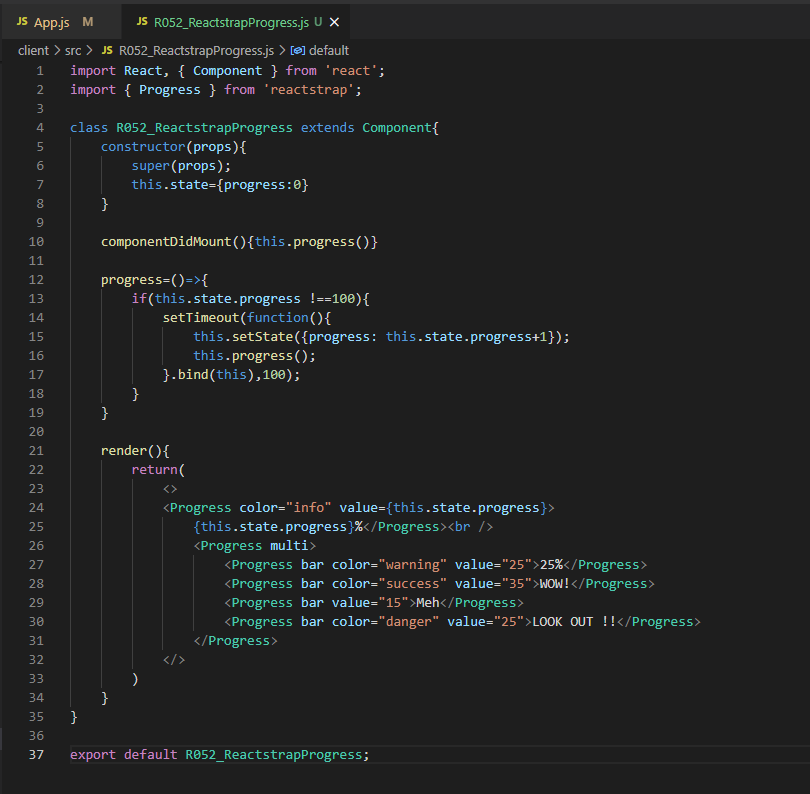
Task: Click the "danger" color value on line 30
Action: [409, 621]
